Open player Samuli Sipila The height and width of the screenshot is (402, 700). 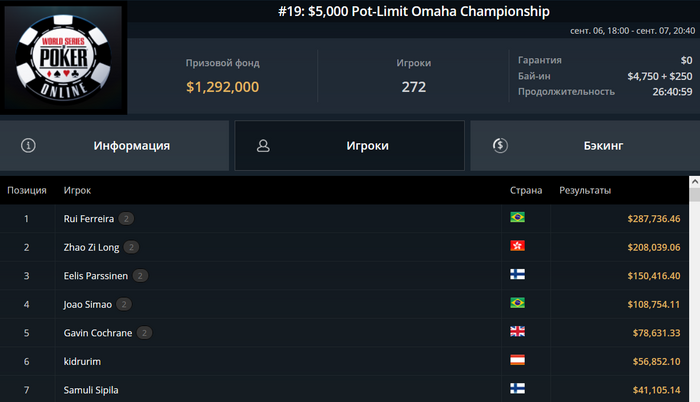pyautogui.click(x=91, y=390)
